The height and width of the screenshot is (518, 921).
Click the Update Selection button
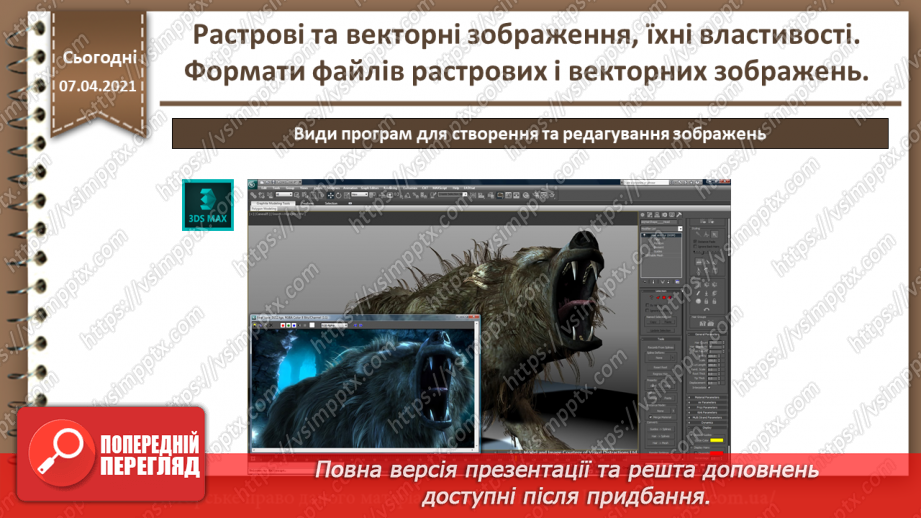point(661,331)
